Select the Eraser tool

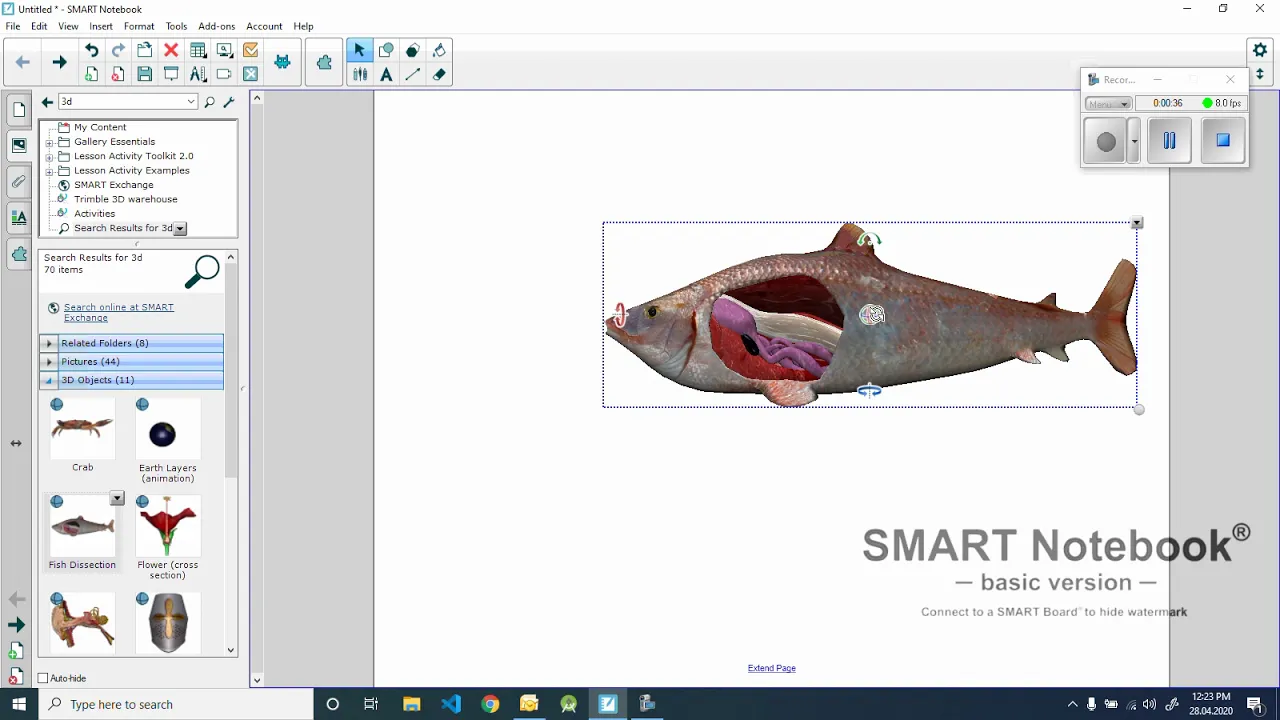[439, 74]
